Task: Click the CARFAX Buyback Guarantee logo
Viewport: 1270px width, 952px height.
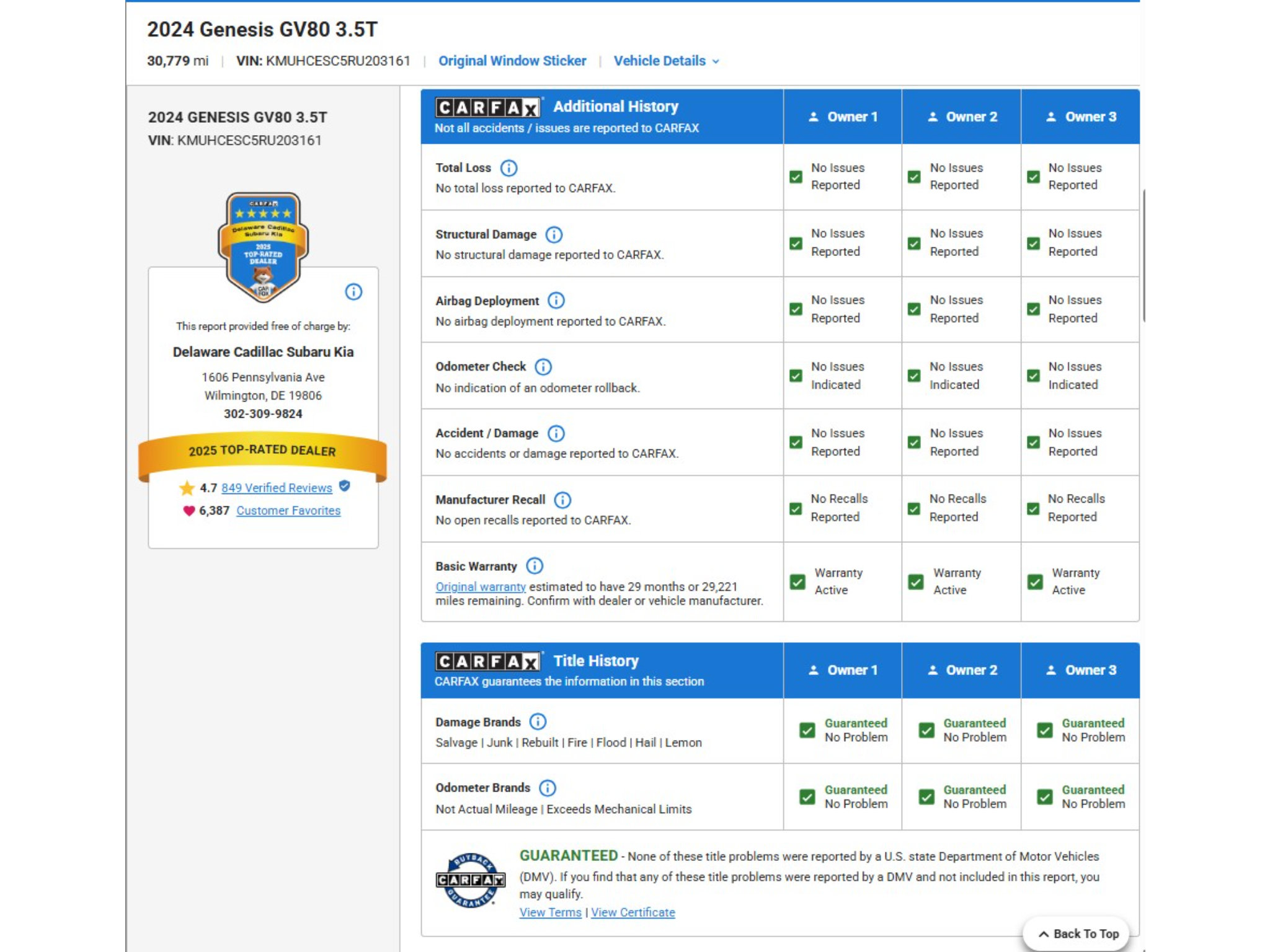Action: [x=471, y=880]
